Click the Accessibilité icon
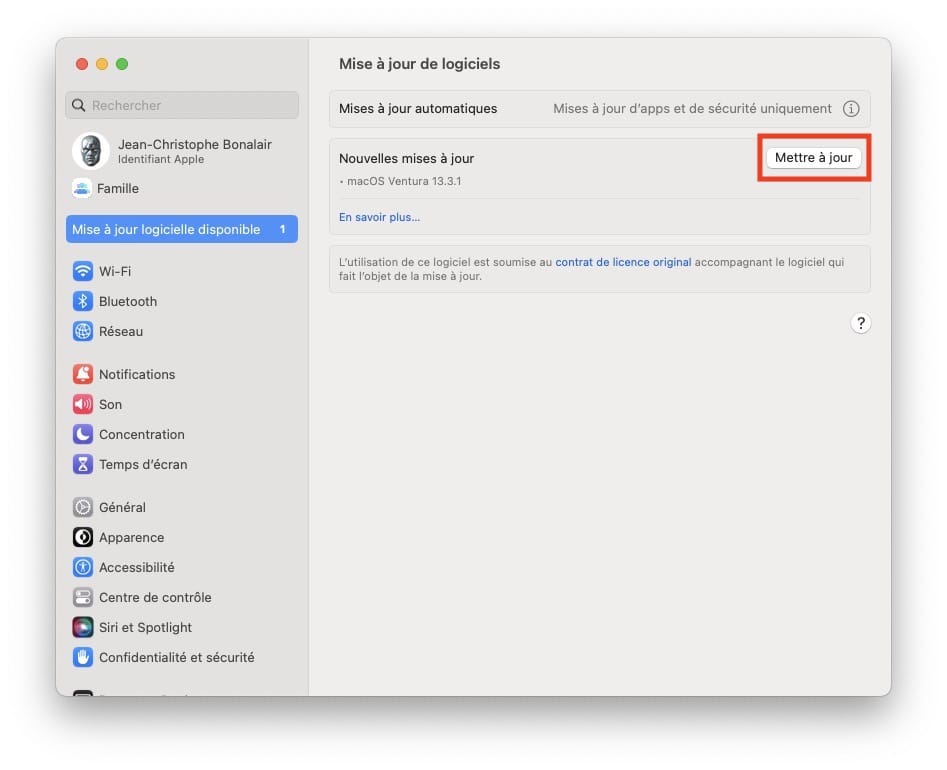 83,568
